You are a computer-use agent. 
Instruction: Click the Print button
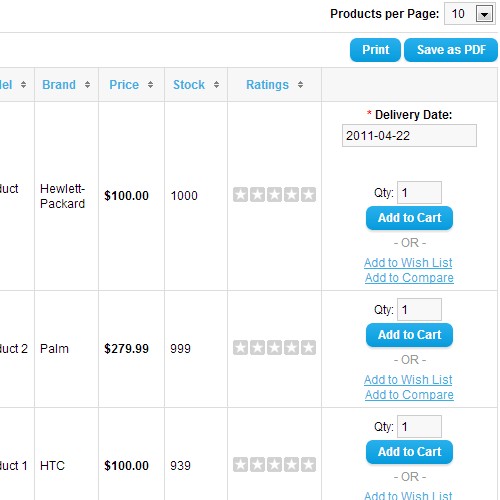375,50
